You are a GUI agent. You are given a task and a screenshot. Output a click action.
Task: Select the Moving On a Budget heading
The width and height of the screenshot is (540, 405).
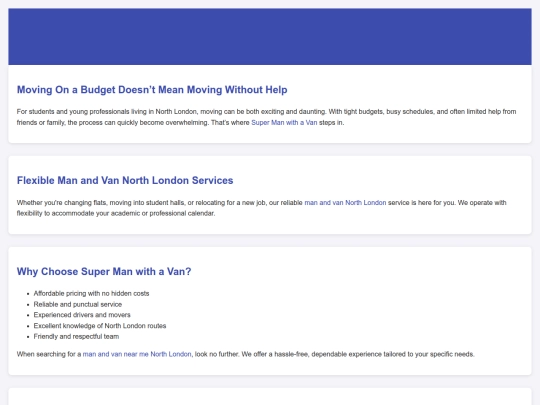coord(152,90)
